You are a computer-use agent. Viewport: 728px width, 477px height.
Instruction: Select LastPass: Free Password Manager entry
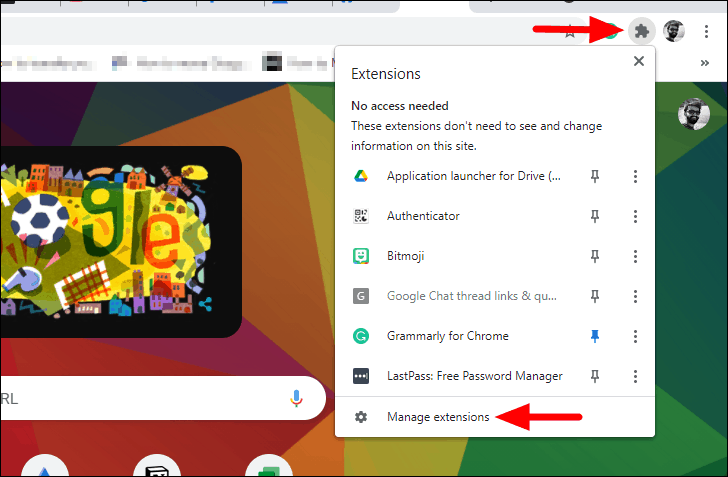click(x=474, y=376)
